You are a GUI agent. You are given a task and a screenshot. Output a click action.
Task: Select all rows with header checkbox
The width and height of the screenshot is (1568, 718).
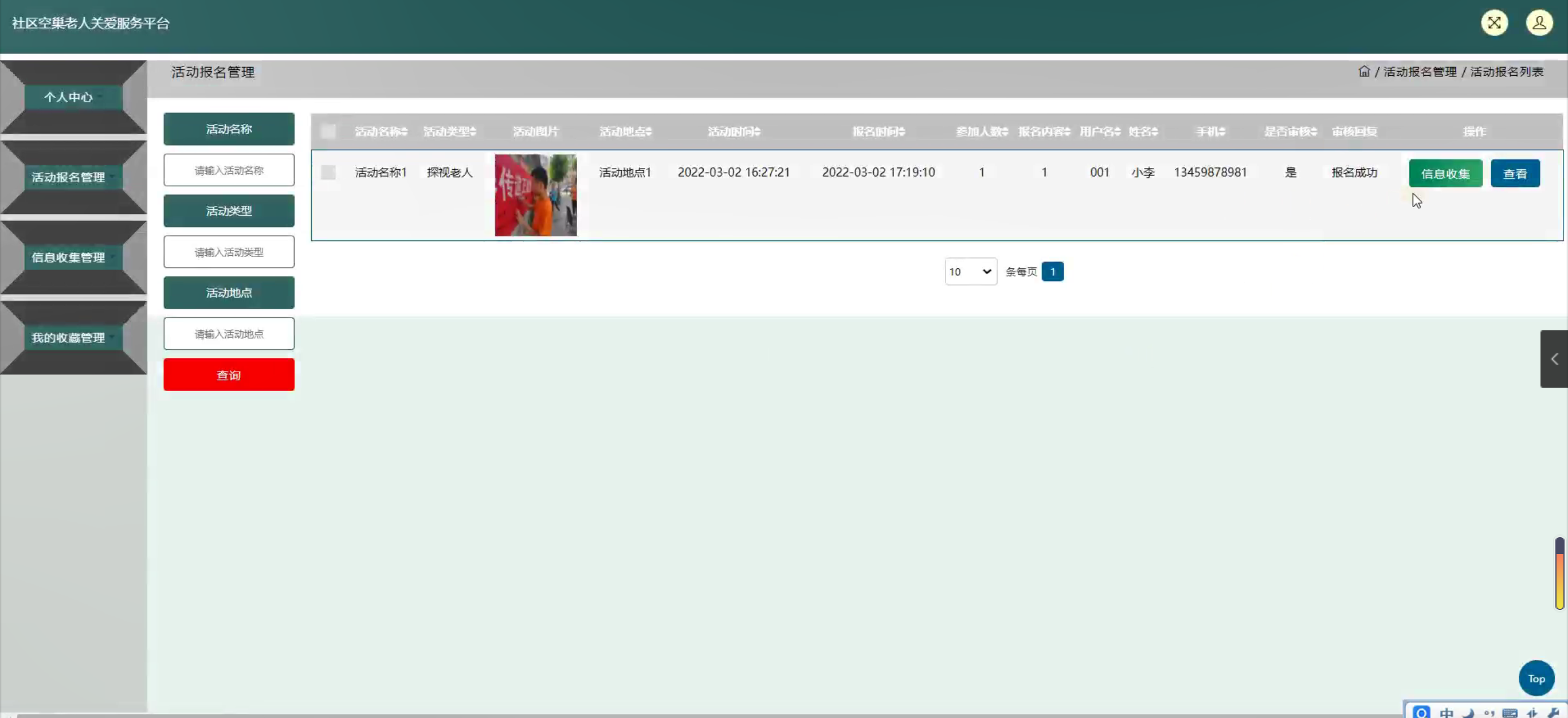pos(328,131)
